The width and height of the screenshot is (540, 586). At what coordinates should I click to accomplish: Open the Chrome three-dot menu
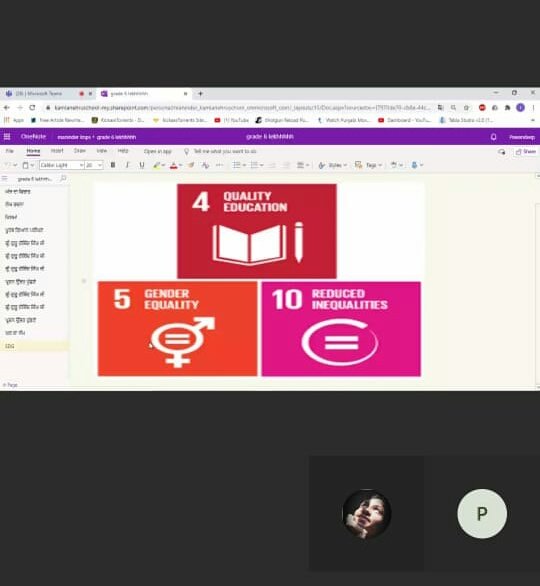tap(533, 108)
